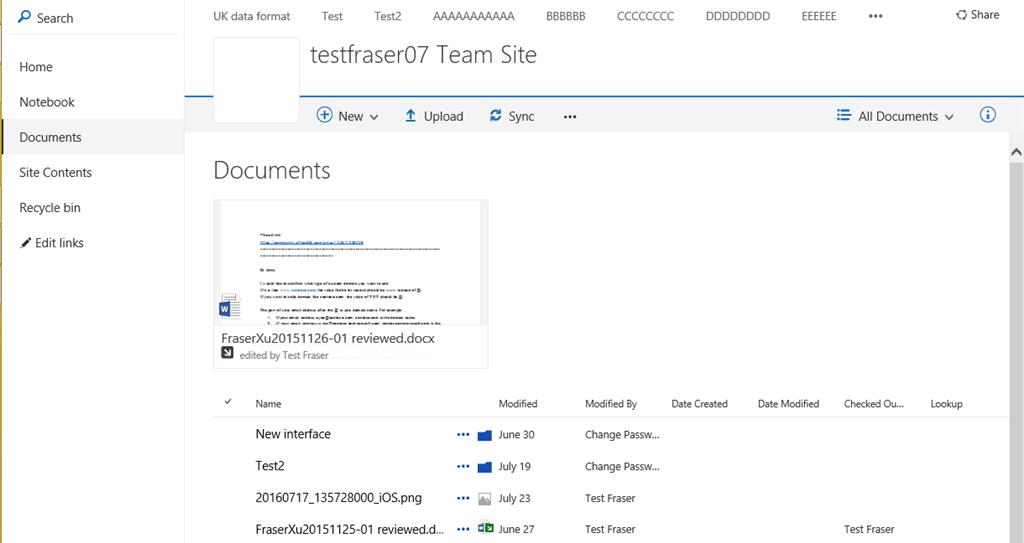The image size is (1024, 543).
Task: Click Change Passw... in New interface row
Action: 622,435
